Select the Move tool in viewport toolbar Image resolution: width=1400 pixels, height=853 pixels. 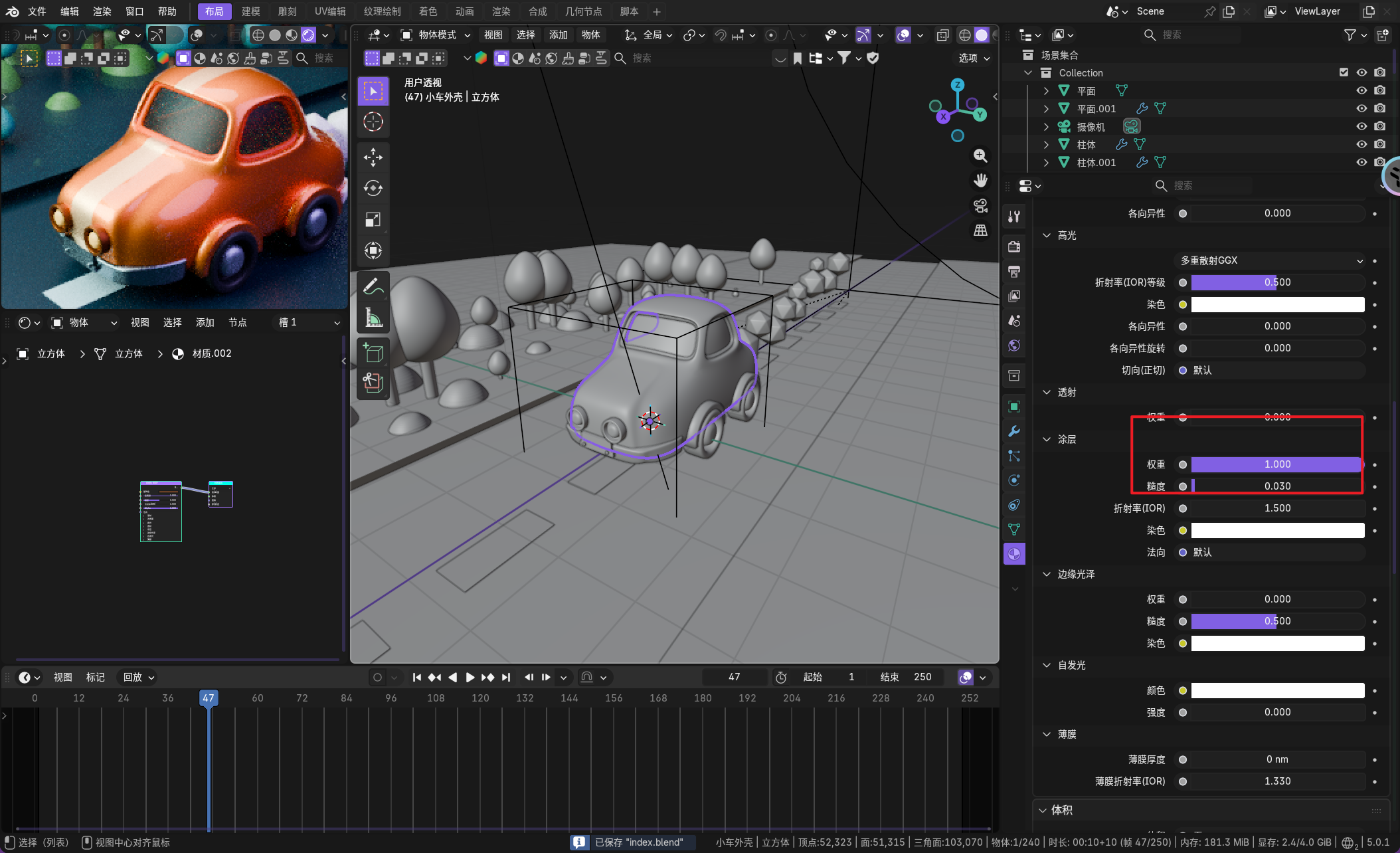(373, 157)
